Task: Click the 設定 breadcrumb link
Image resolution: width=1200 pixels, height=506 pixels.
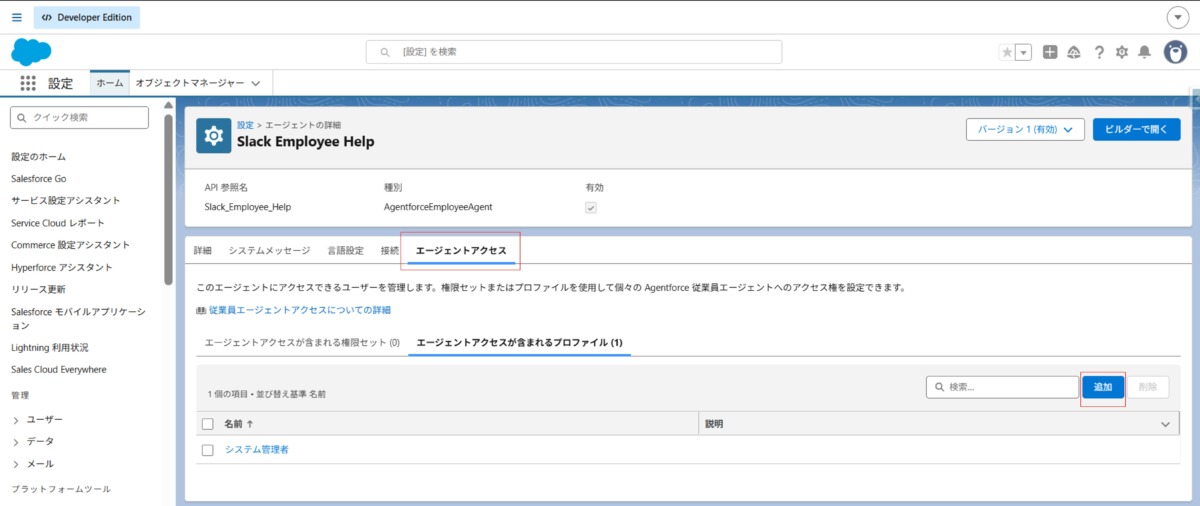Action: coord(245,125)
